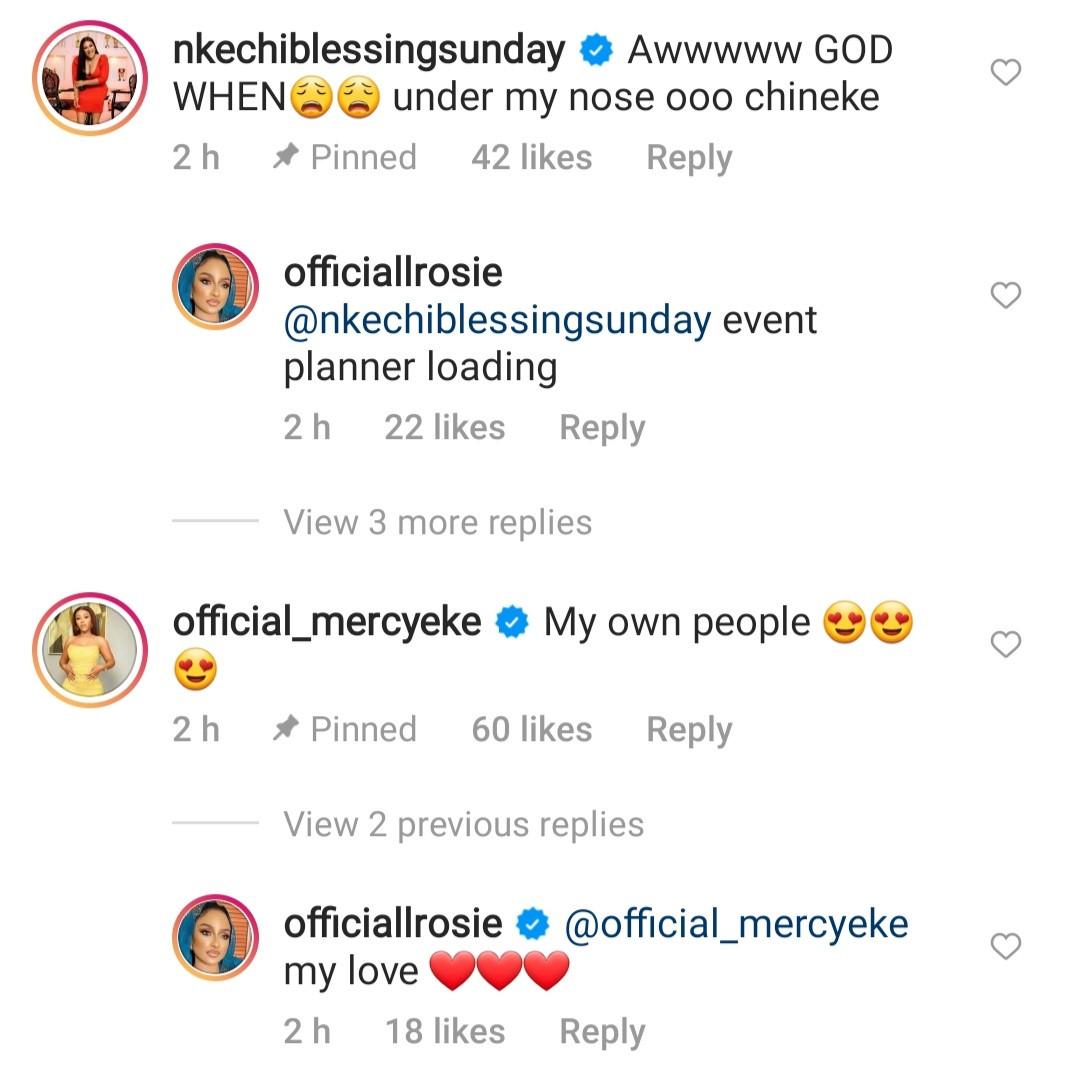The width and height of the screenshot is (1080, 1070).
Task: Expand "View 3 more replies"
Action: [x=437, y=522]
